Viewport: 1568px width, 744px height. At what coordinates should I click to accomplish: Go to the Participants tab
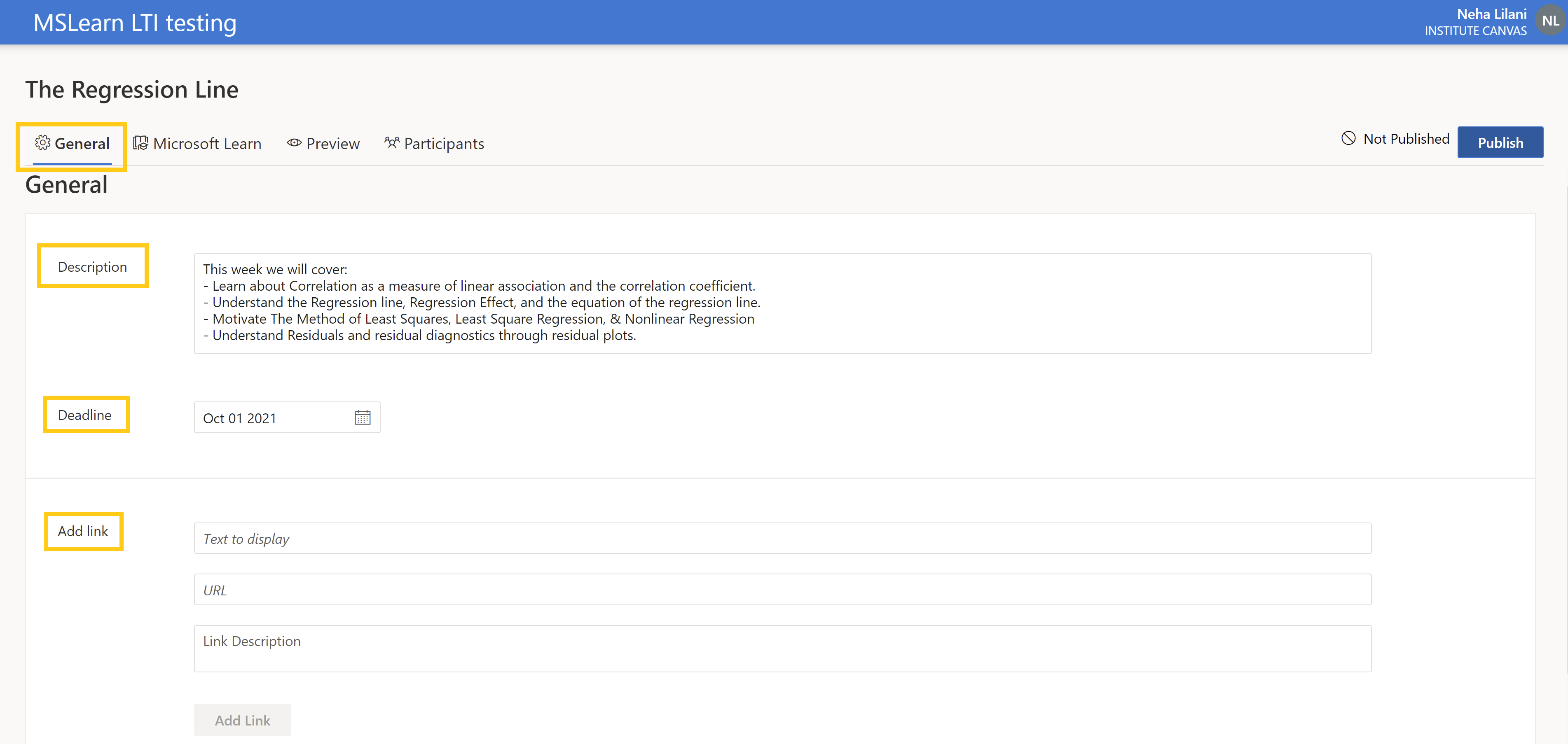(x=434, y=144)
